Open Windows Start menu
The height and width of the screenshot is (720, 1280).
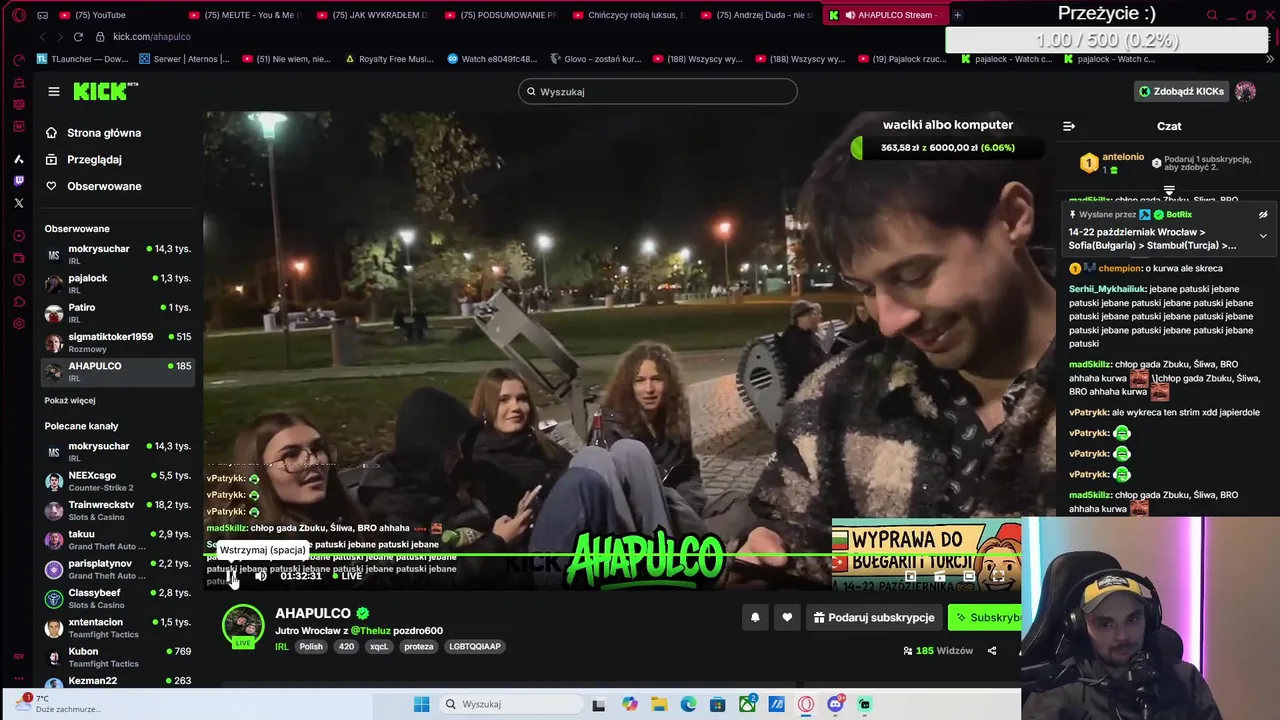[421, 705]
